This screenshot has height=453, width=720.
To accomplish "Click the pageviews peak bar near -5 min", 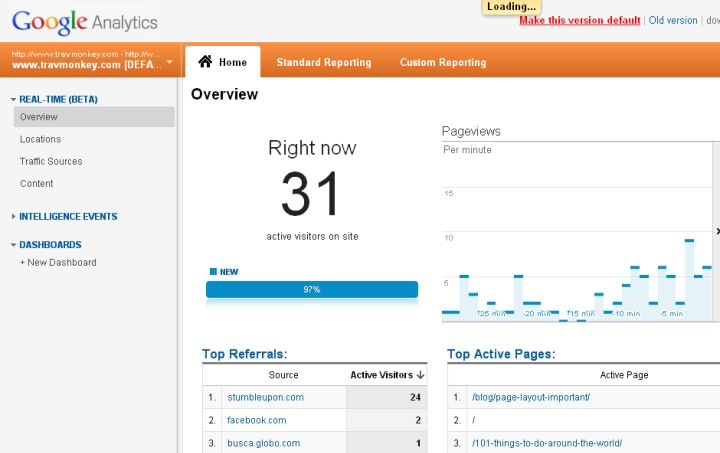I will (x=689, y=280).
